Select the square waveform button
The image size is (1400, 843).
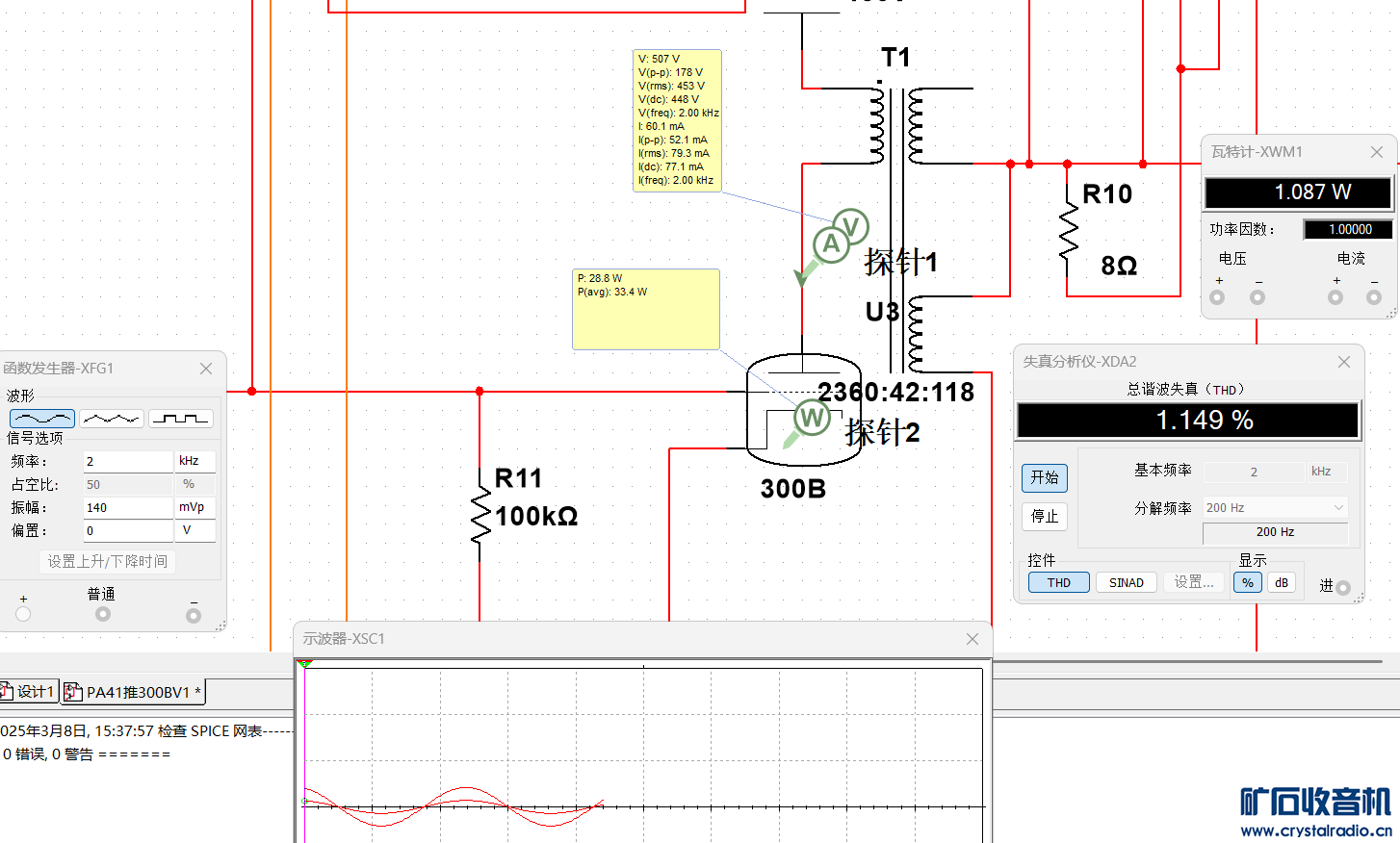[x=181, y=419]
